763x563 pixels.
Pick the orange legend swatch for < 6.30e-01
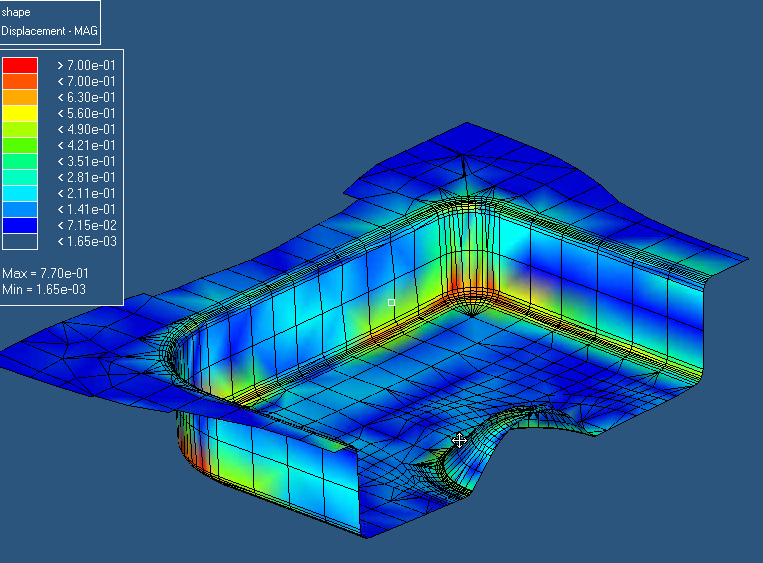(20, 97)
